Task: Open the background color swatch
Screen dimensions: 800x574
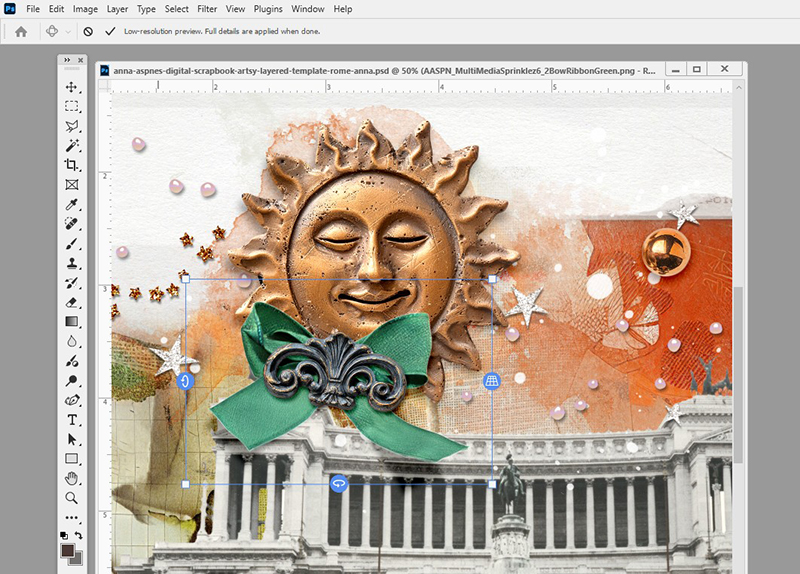Action: tap(78, 560)
